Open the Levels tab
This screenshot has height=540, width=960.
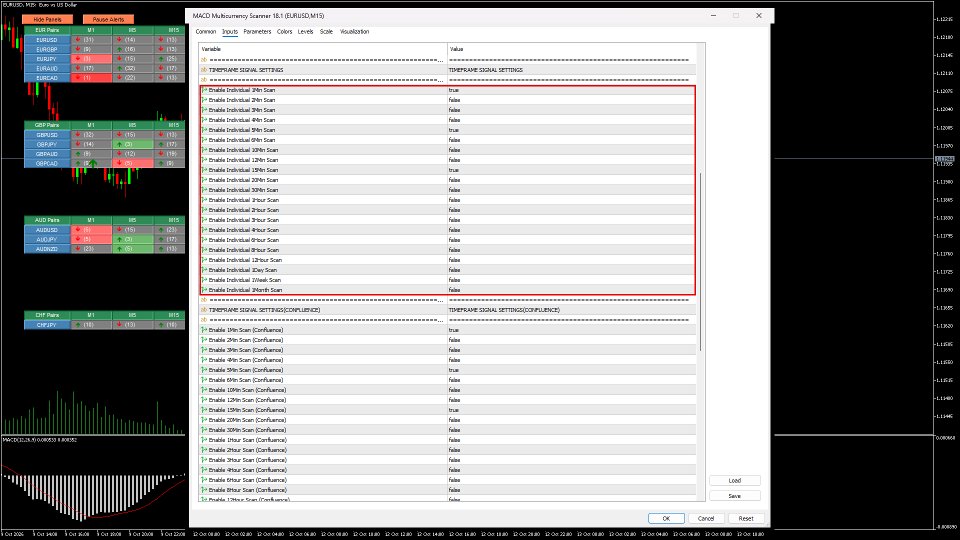point(306,32)
